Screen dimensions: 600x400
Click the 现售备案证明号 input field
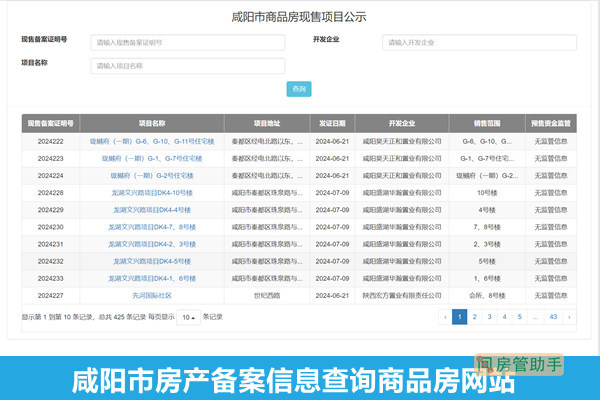click(188, 42)
